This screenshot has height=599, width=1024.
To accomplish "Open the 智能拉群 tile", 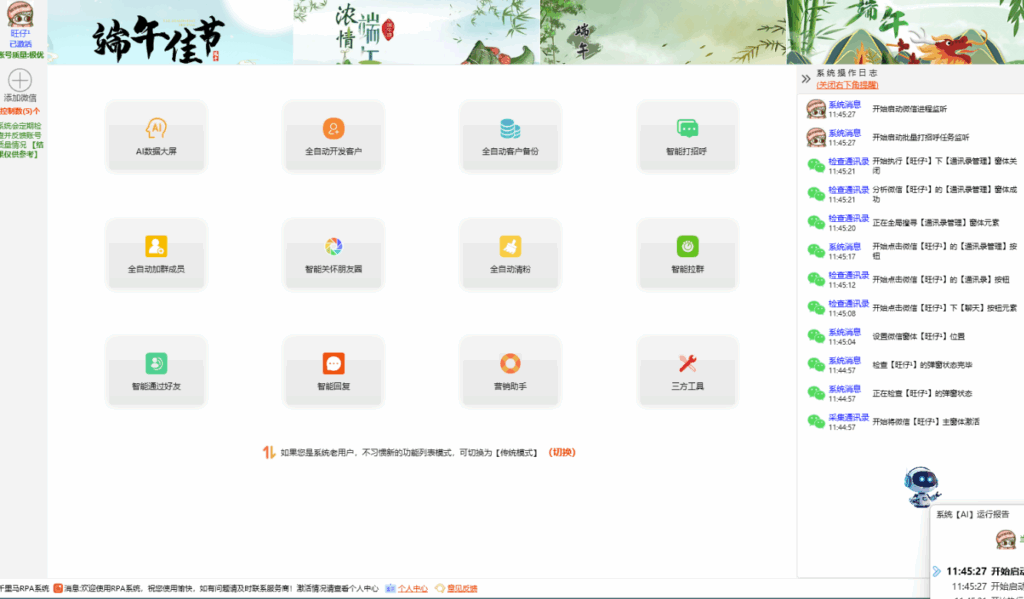I will [x=687, y=254].
